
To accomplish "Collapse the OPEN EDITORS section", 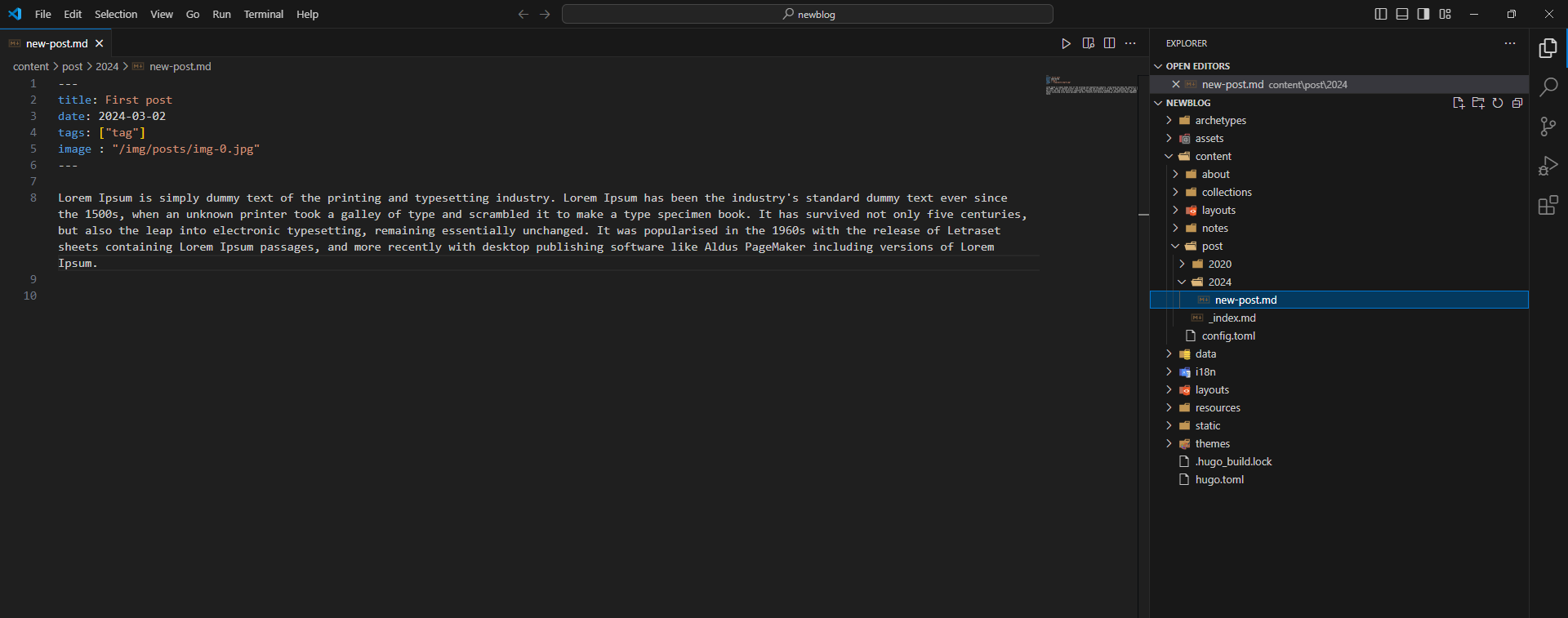I will point(1197,66).
